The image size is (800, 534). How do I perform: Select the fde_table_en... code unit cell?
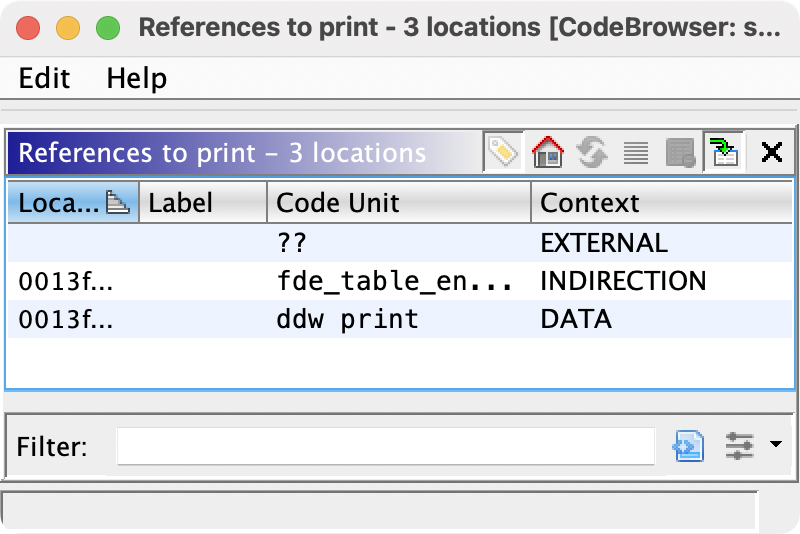[x=398, y=281]
